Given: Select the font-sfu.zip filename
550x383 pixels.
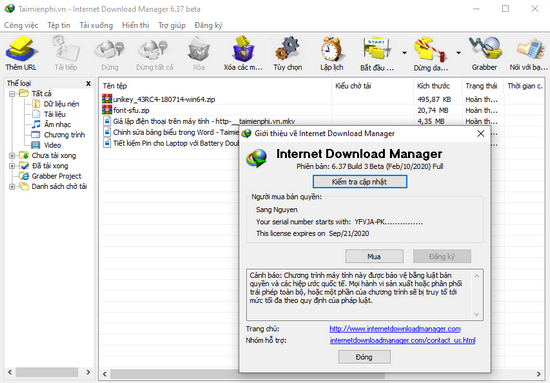Looking at the screenshot, I should pyautogui.click(x=131, y=110).
